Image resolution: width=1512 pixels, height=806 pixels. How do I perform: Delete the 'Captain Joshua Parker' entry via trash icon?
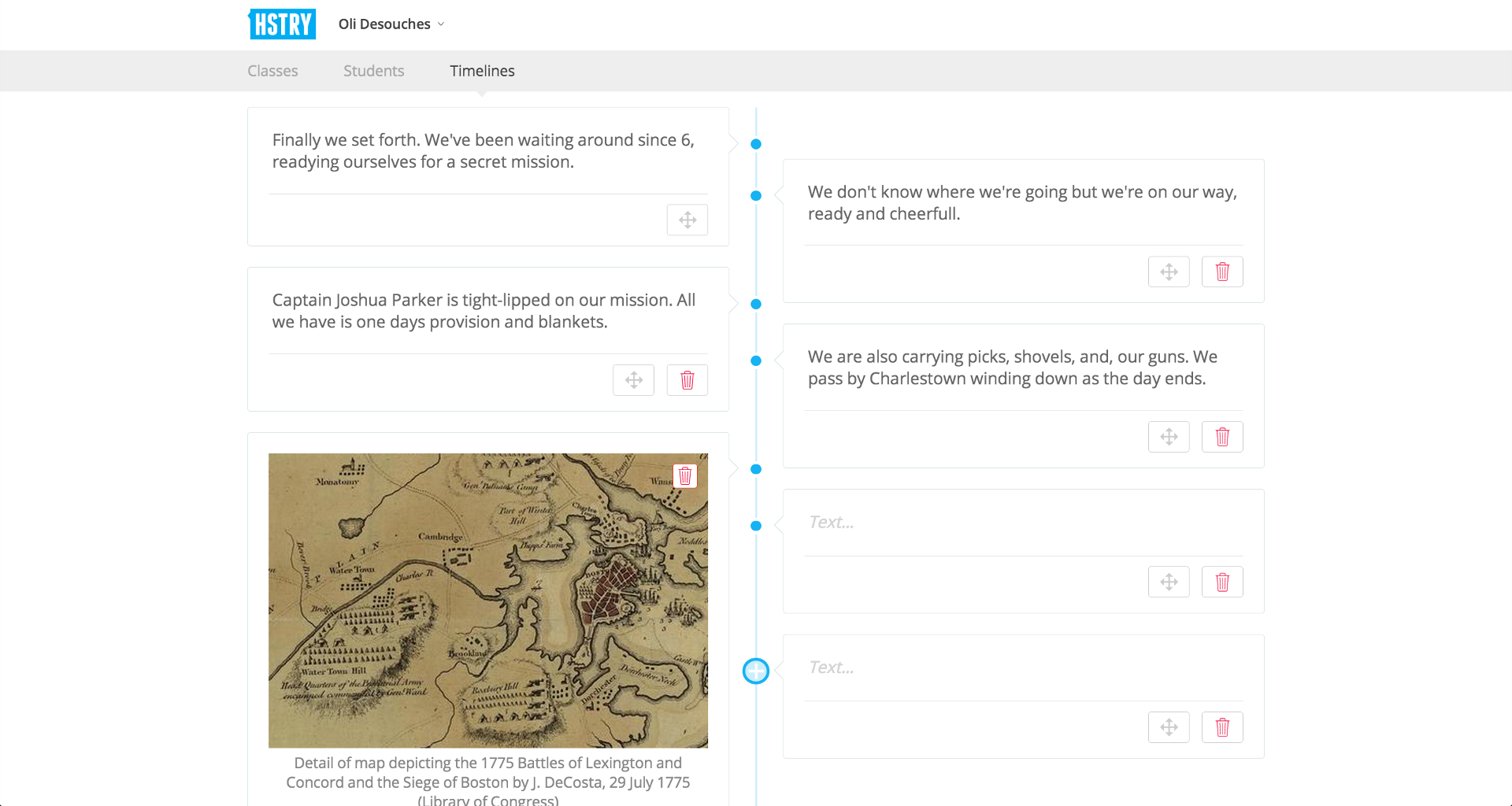click(687, 379)
